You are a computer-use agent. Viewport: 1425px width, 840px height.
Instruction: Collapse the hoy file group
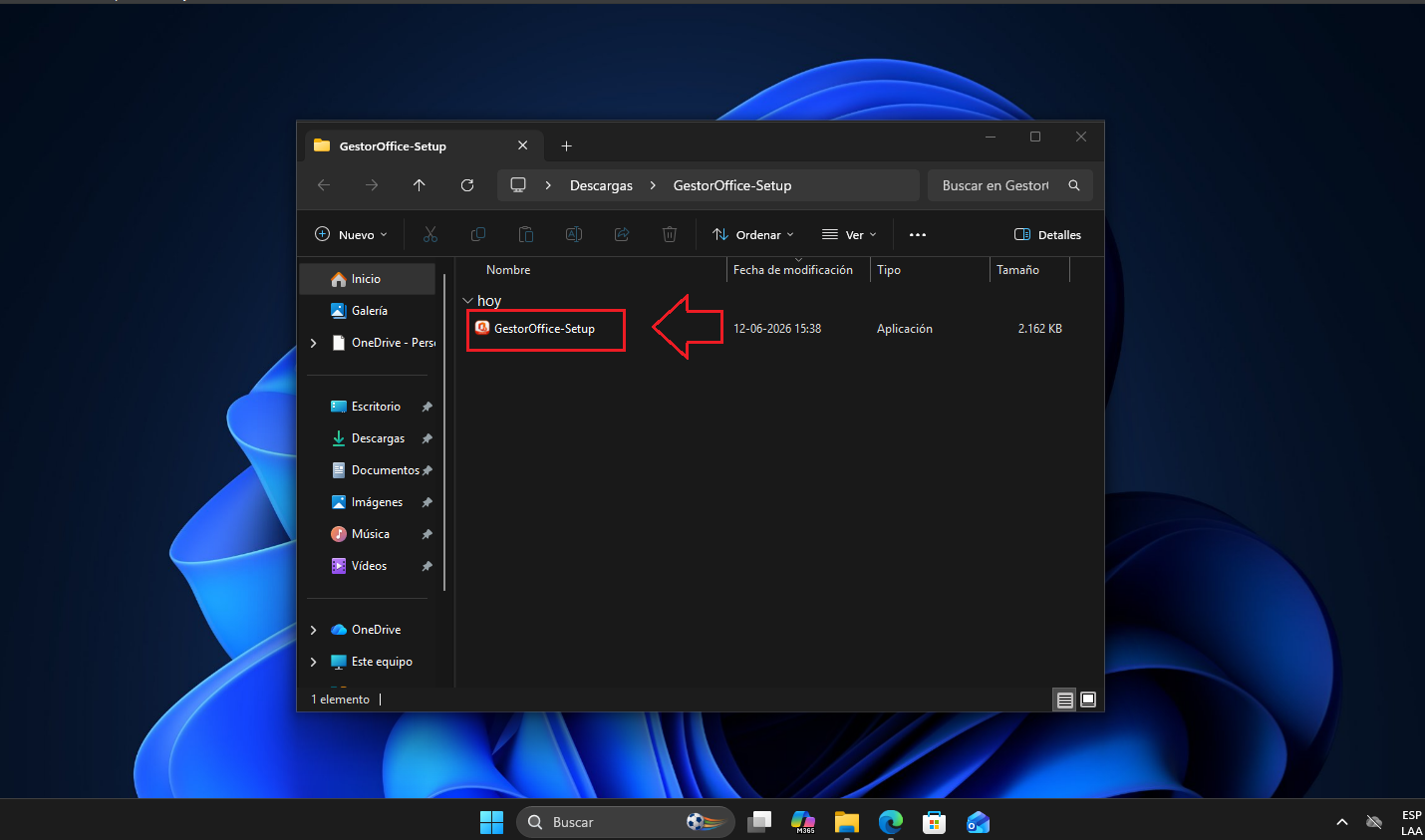tap(467, 301)
